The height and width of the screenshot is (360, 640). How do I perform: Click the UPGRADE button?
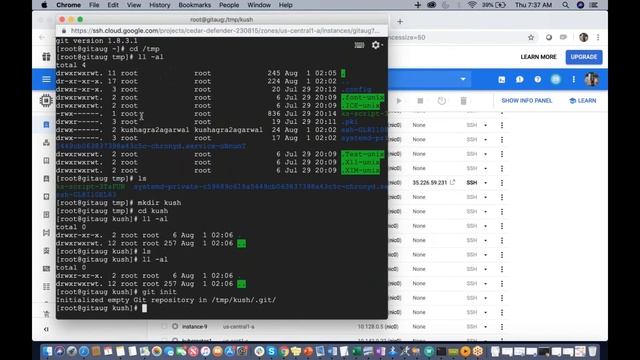[584, 57]
